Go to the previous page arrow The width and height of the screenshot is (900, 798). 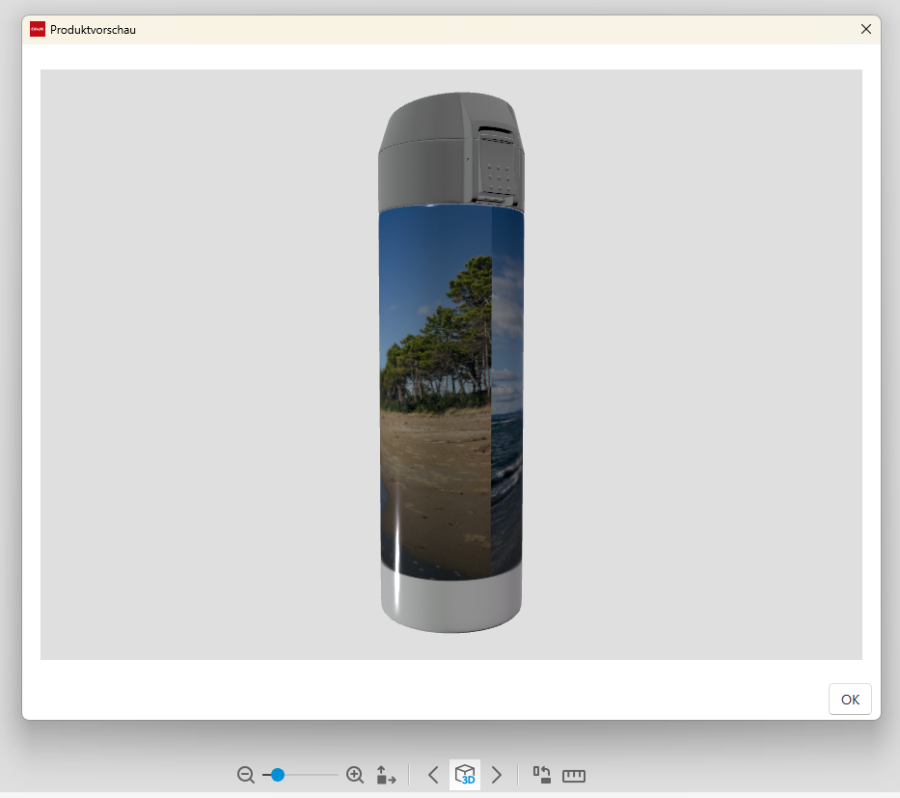(433, 775)
